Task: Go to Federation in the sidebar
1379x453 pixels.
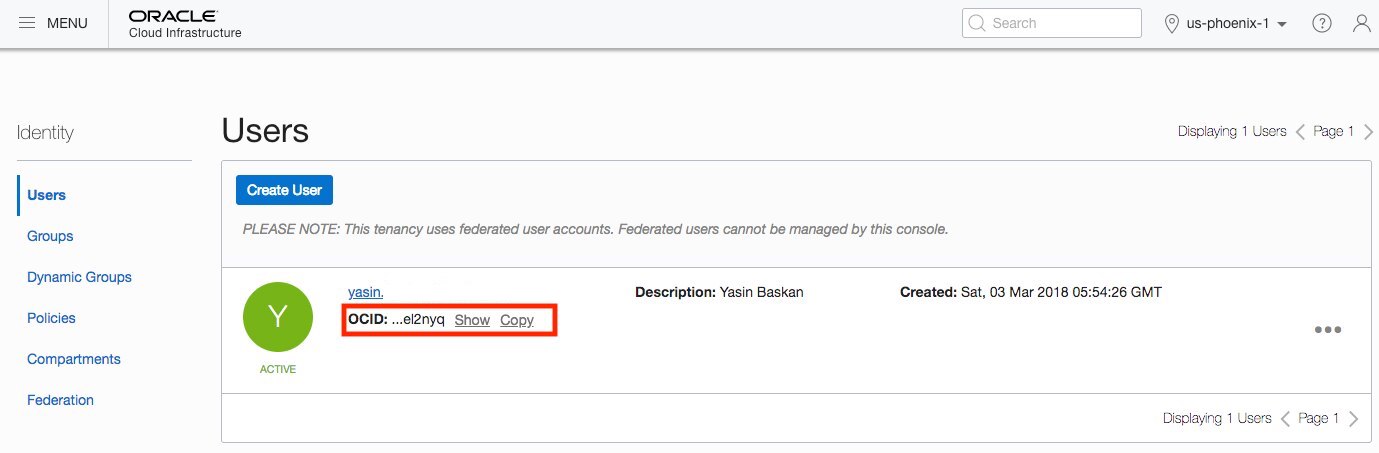Action: (x=60, y=400)
